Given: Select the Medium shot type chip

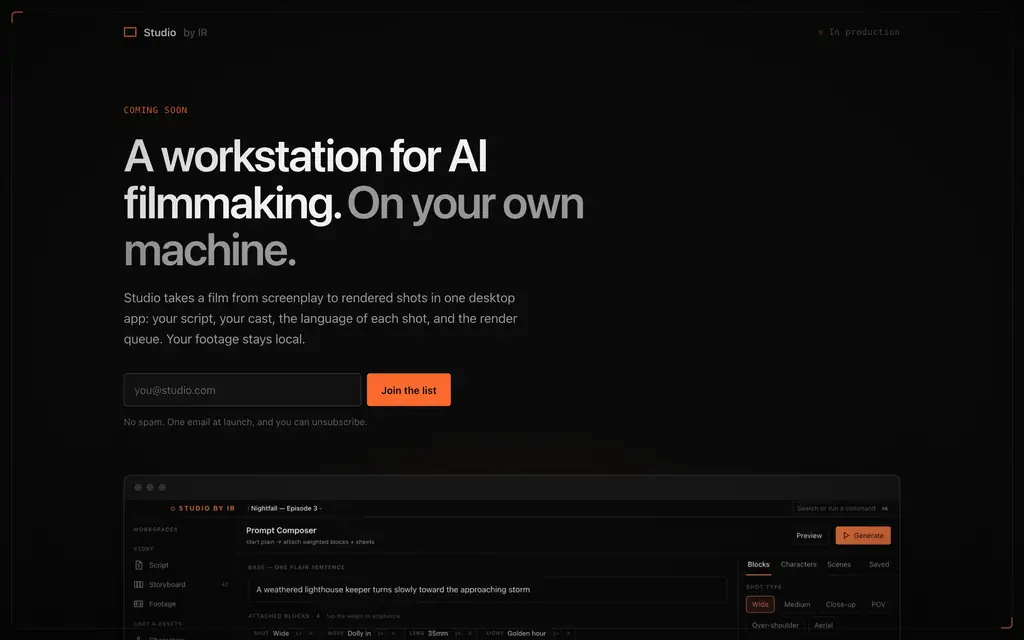Looking at the screenshot, I should (797, 604).
